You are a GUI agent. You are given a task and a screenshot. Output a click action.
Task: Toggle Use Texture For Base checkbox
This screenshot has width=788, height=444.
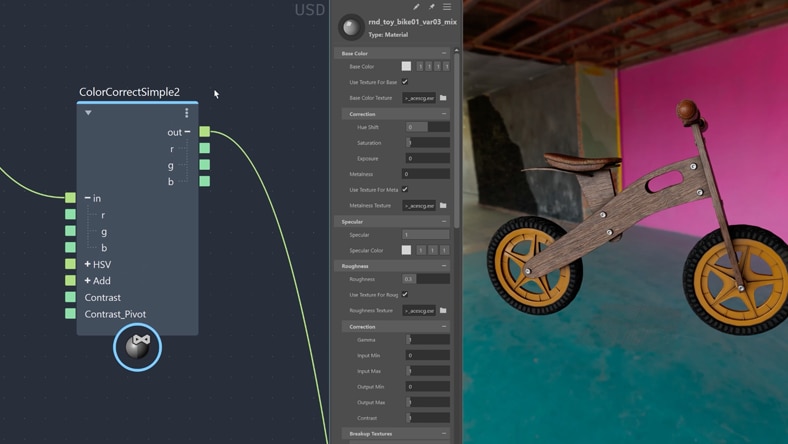pyautogui.click(x=405, y=81)
